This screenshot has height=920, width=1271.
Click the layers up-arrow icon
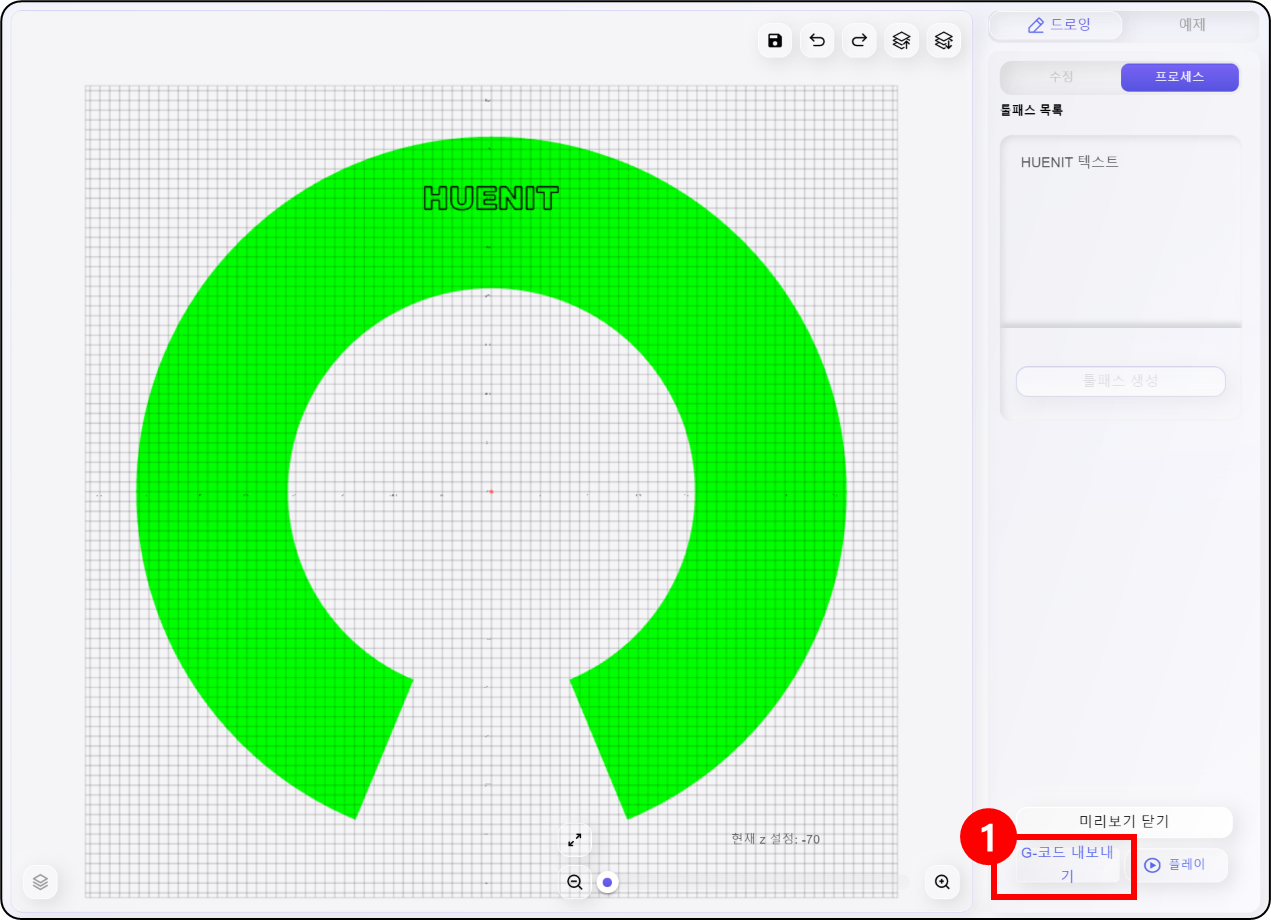(901, 40)
